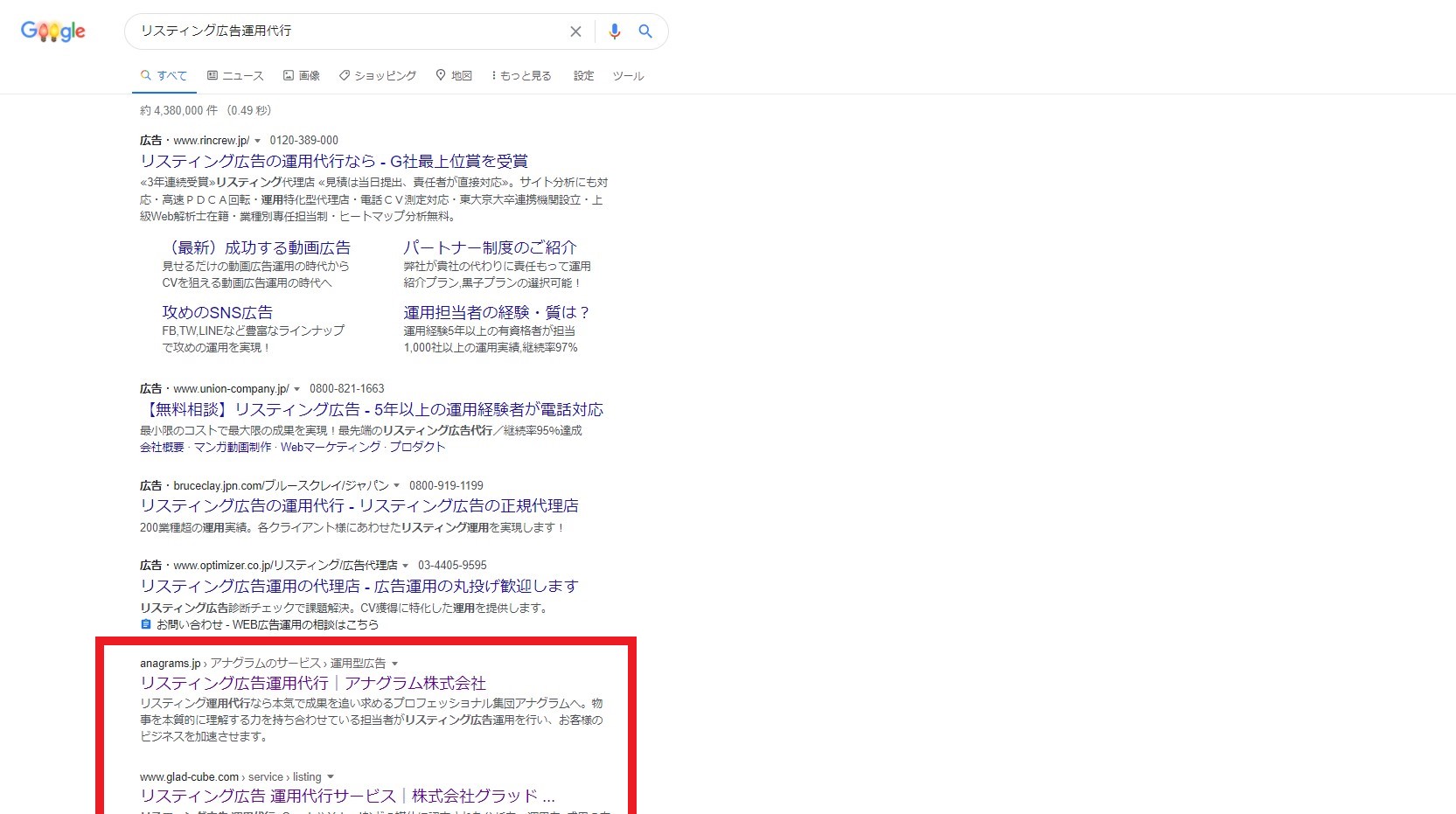The image size is (1456, 814).
Task: Open お問い合わせ - WEB広告運用の相談はこちら
Action: (x=268, y=624)
